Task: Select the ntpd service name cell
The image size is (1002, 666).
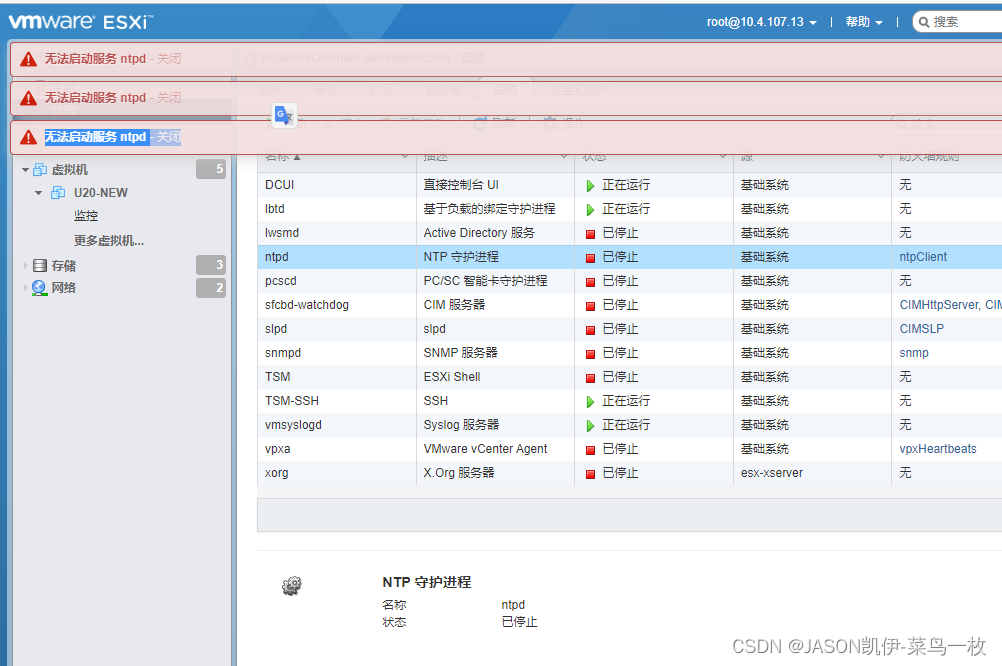Action: [x=337, y=256]
